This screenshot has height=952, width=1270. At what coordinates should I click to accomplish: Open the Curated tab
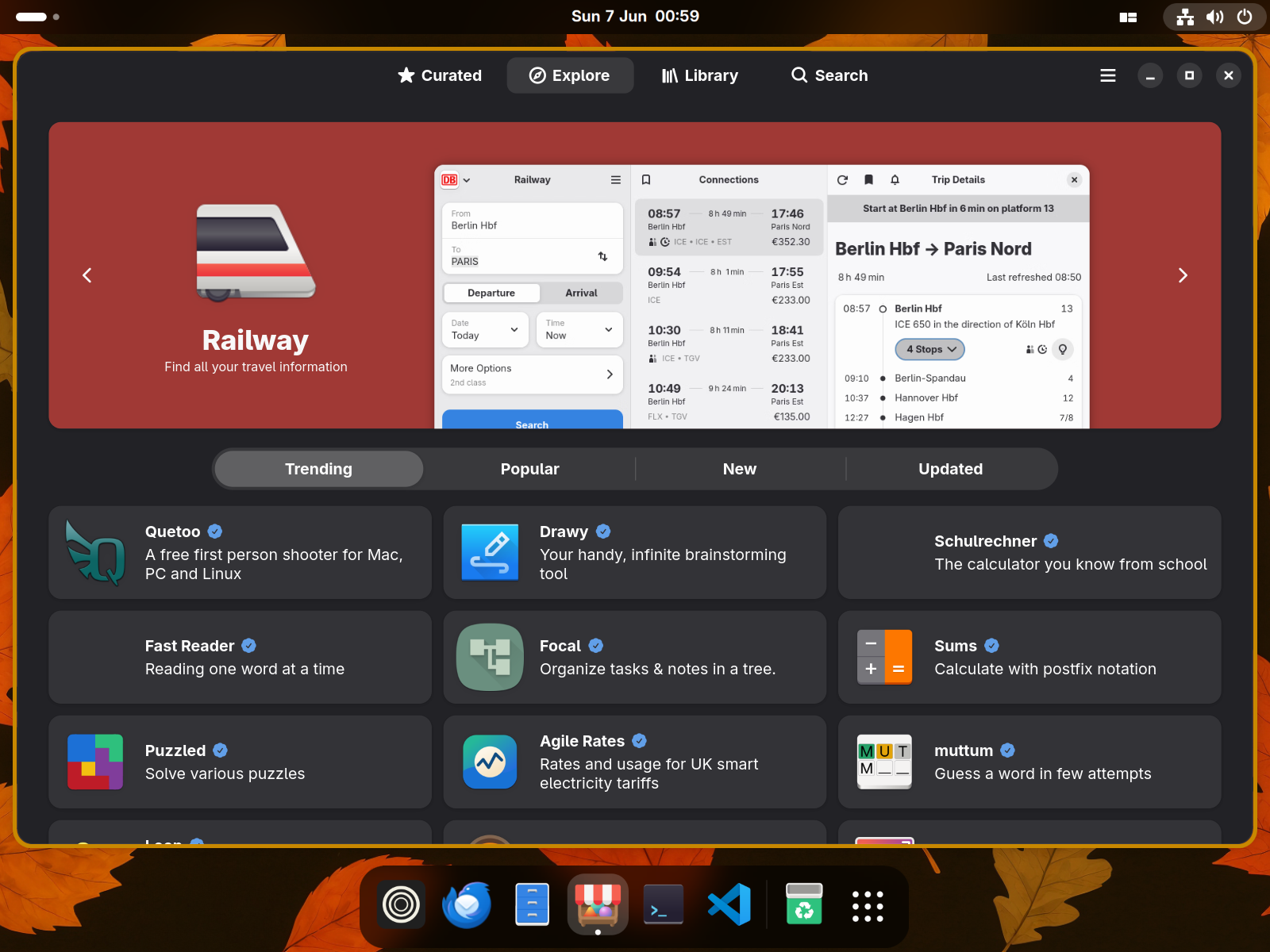tap(440, 75)
